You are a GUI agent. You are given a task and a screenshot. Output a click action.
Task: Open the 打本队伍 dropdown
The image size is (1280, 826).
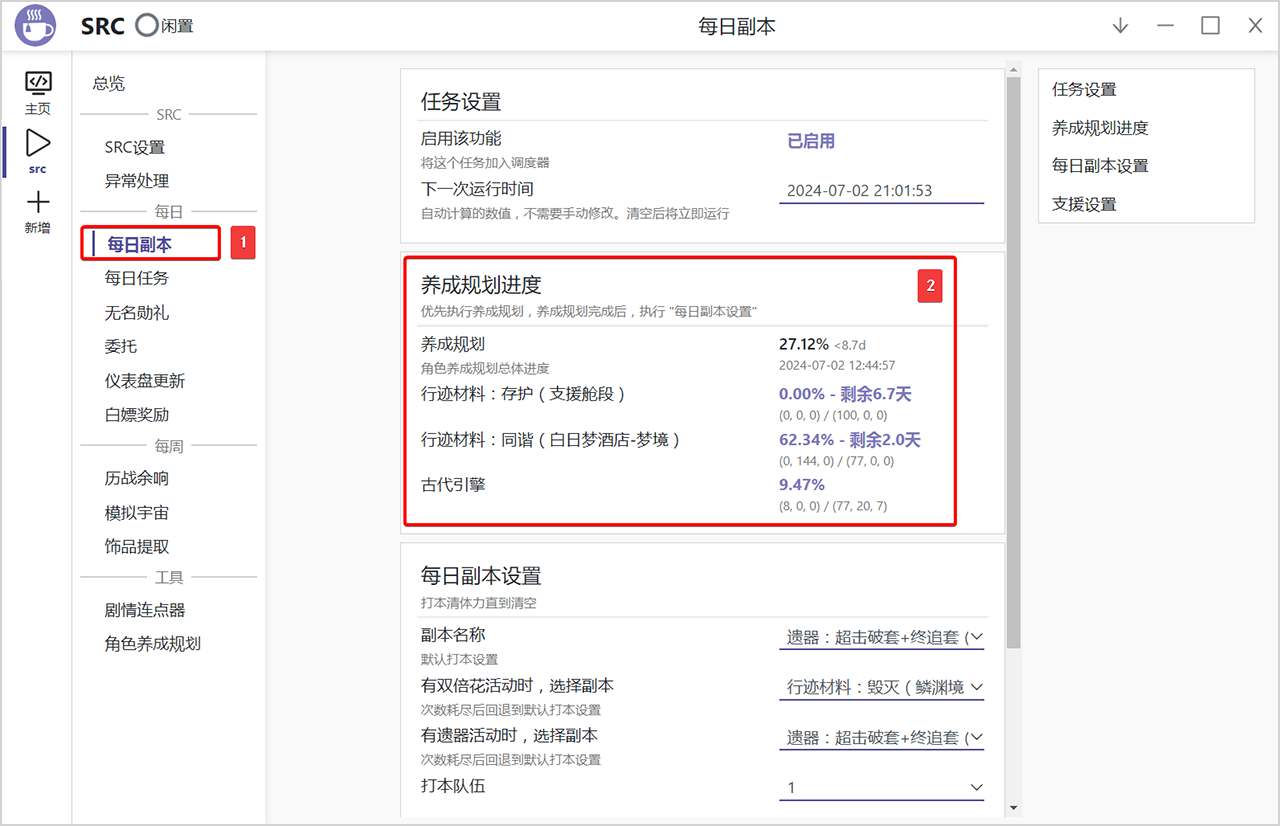[x=881, y=788]
